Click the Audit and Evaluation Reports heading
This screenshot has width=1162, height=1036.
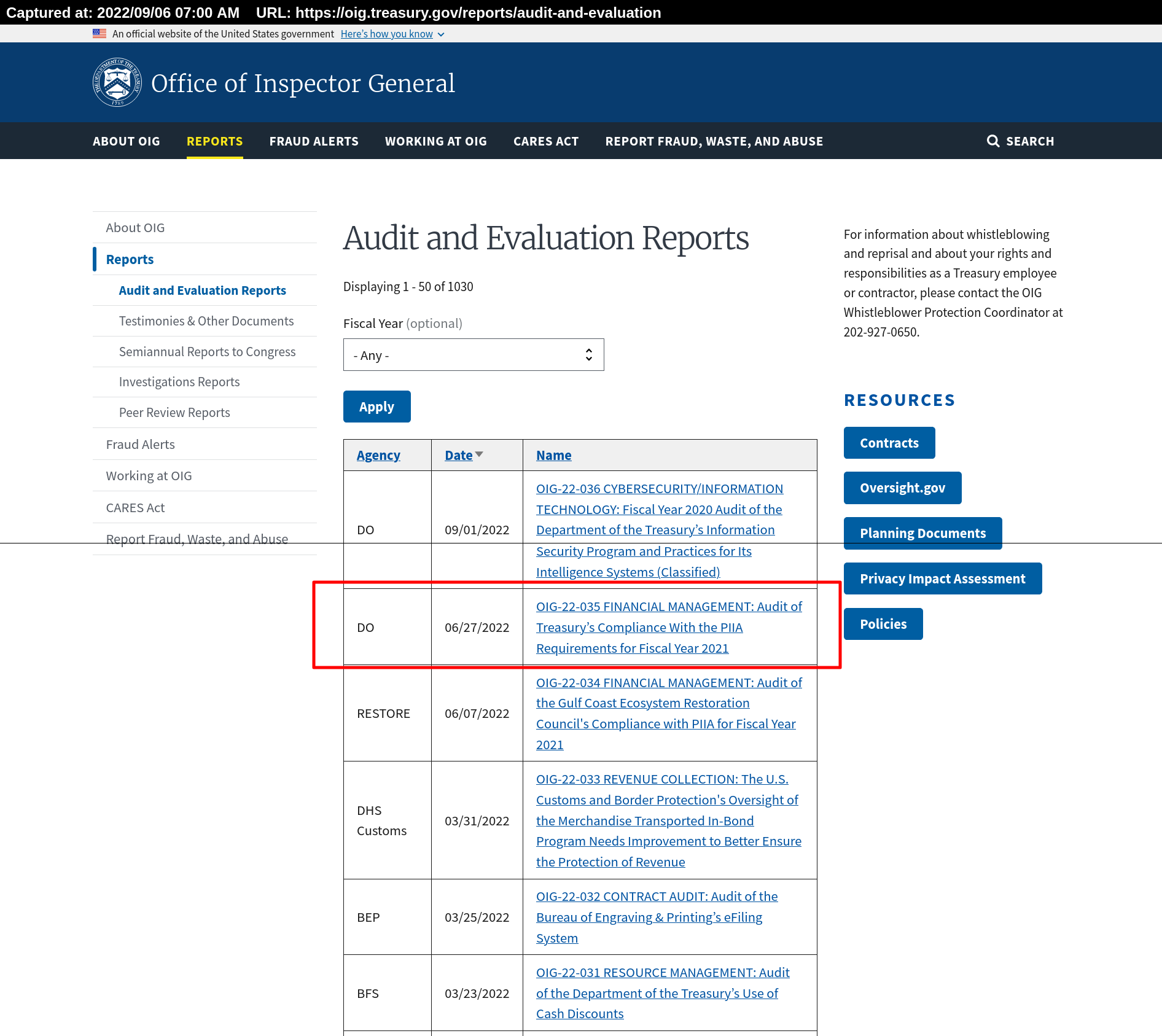click(x=546, y=238)
